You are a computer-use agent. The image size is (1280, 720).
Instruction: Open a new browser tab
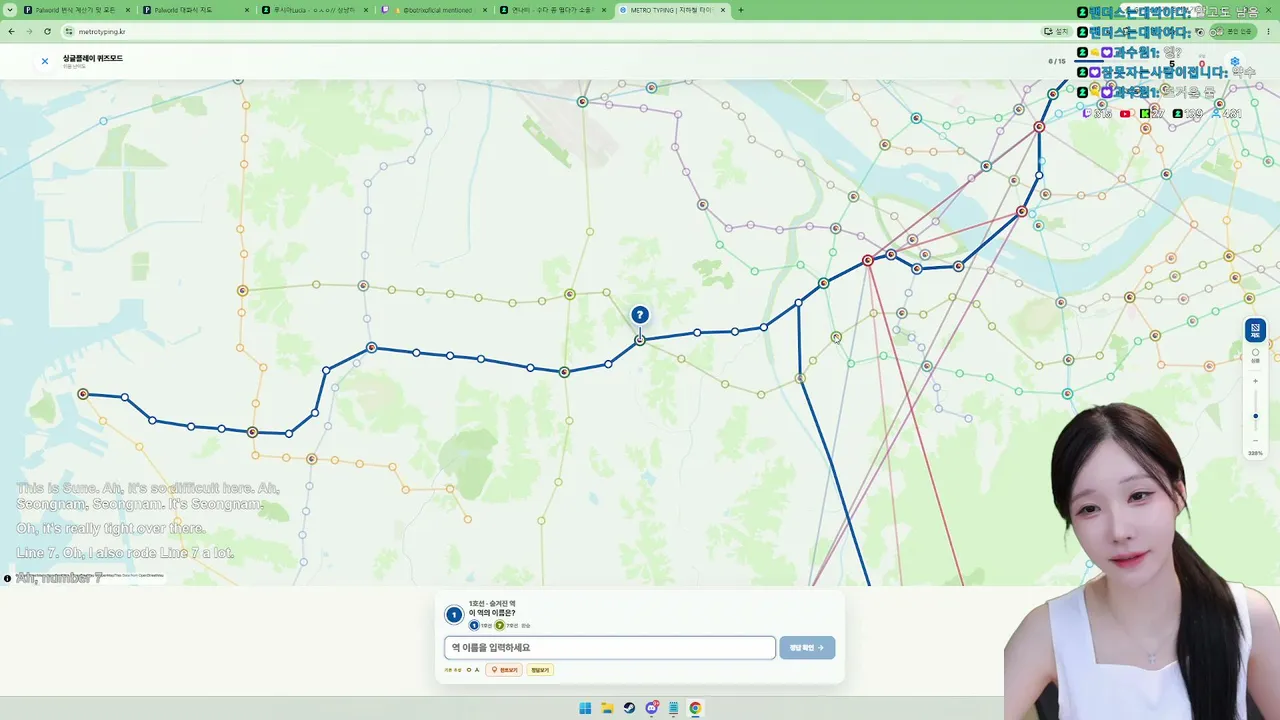[x=741, y=10]
